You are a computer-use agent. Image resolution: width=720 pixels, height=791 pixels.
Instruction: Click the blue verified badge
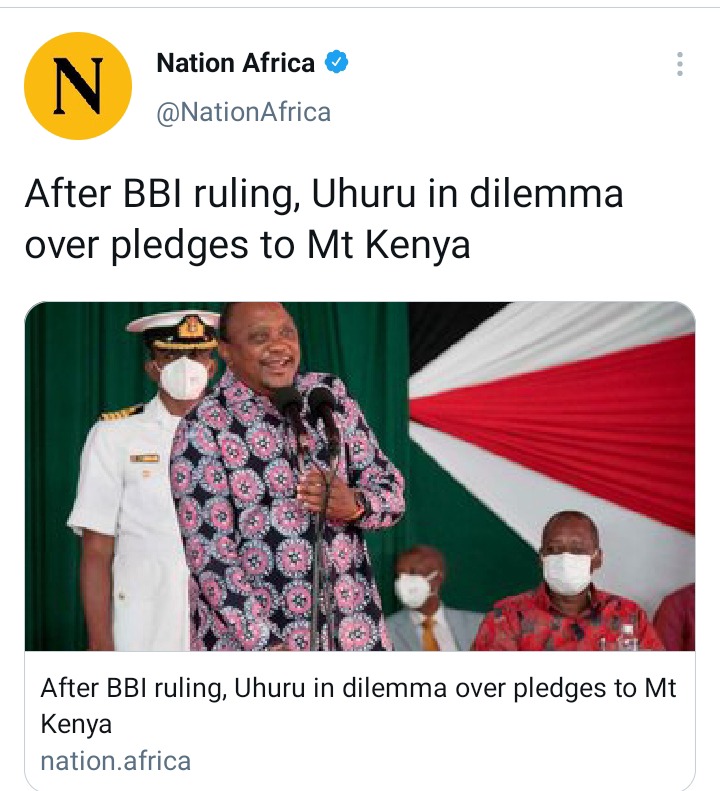point(337,62)
